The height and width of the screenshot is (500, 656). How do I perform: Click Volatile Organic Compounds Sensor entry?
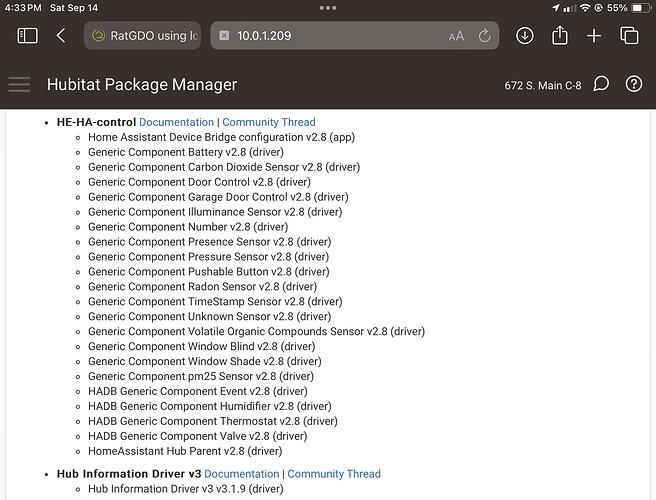point(256,332)
